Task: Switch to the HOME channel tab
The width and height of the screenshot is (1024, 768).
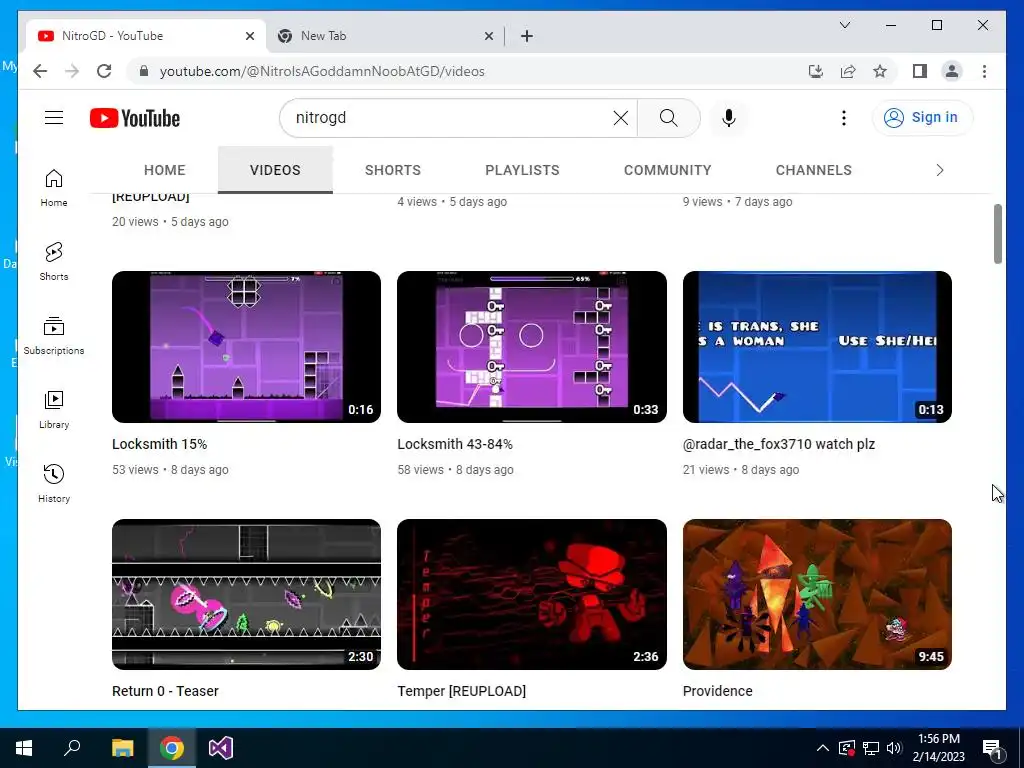Action: point(165,170)
